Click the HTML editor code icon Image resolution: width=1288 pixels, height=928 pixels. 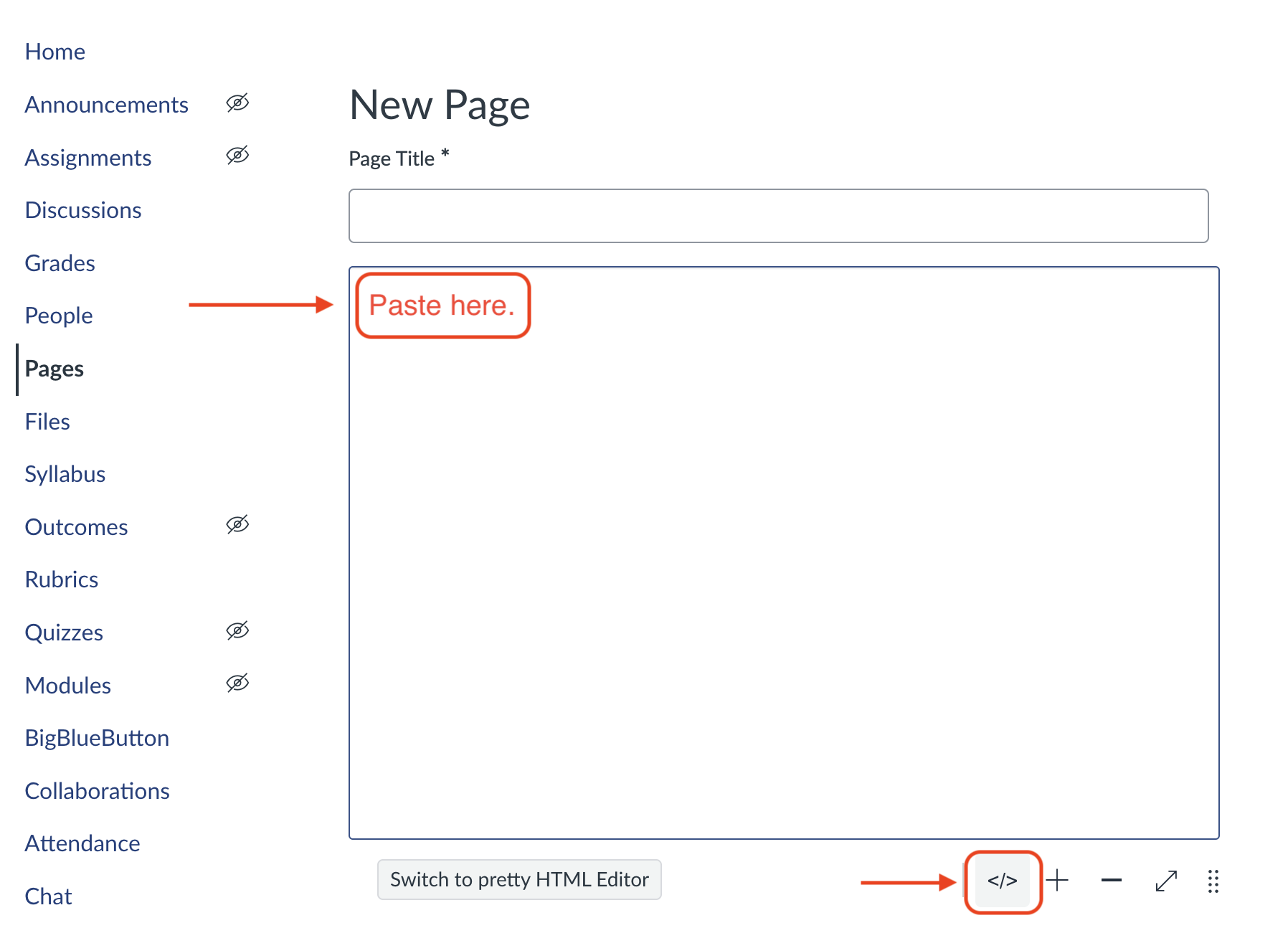[x=1002, y=881]
